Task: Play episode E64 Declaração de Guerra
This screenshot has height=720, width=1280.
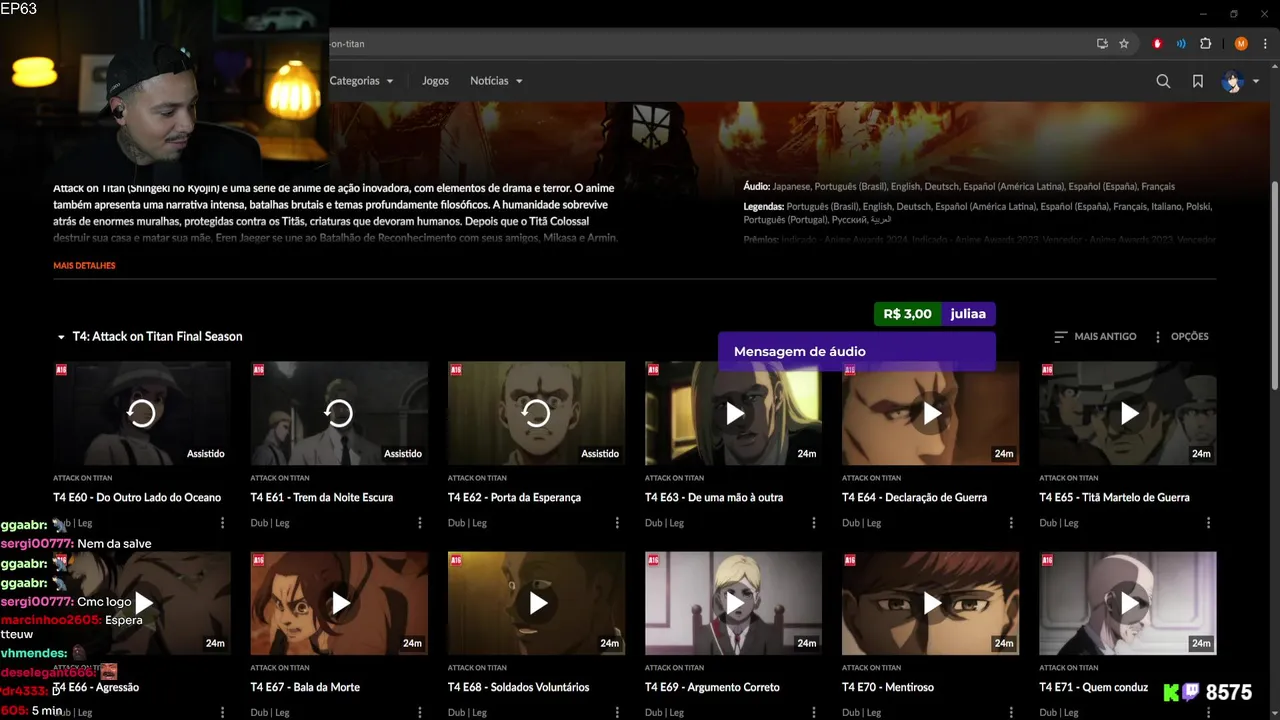Action: coord(931,413)
